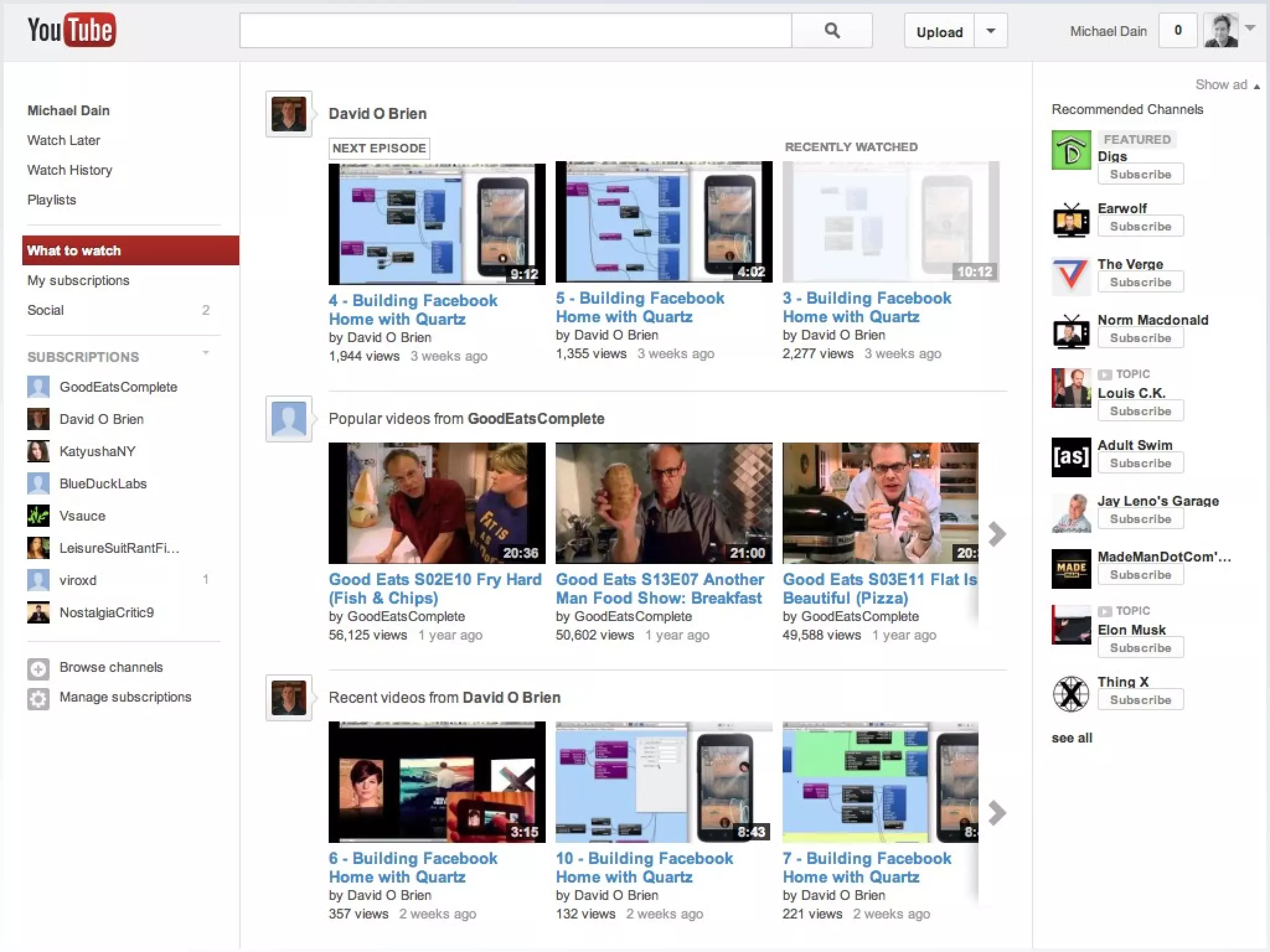Click the Thing X channel icon
Screen dimensions: 1270x952
(x=1071, y=694)
